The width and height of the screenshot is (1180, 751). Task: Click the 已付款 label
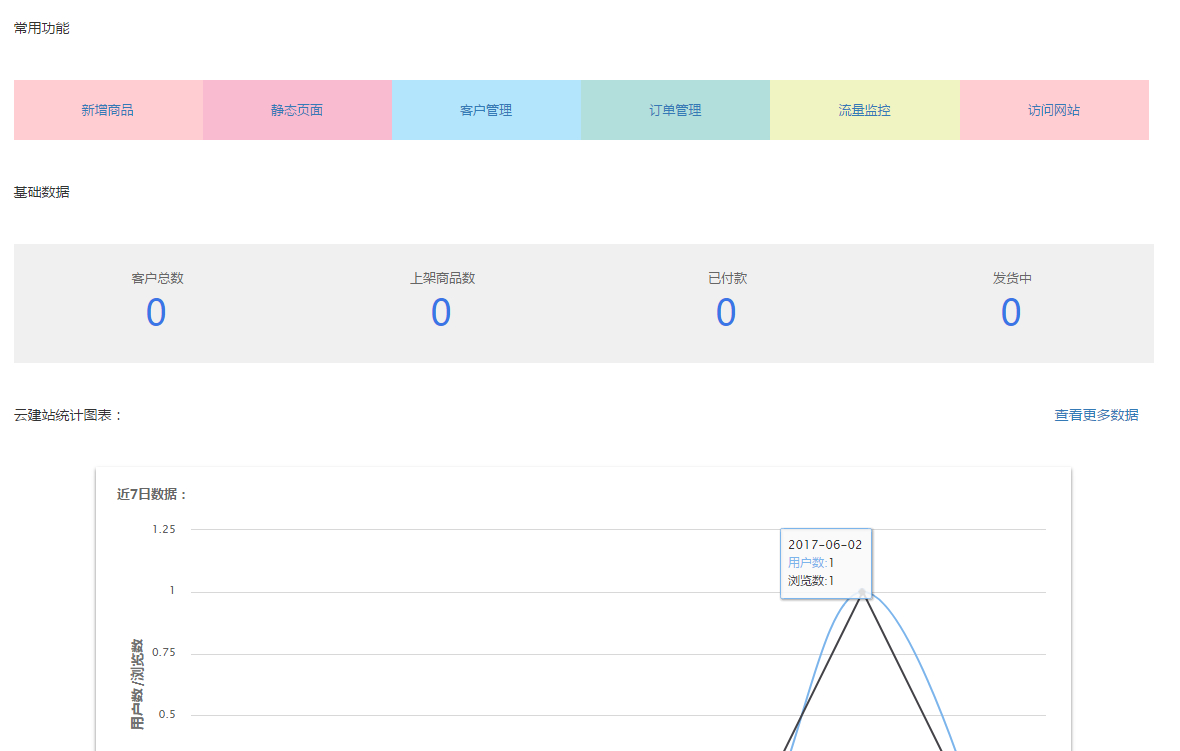point(727,278)
